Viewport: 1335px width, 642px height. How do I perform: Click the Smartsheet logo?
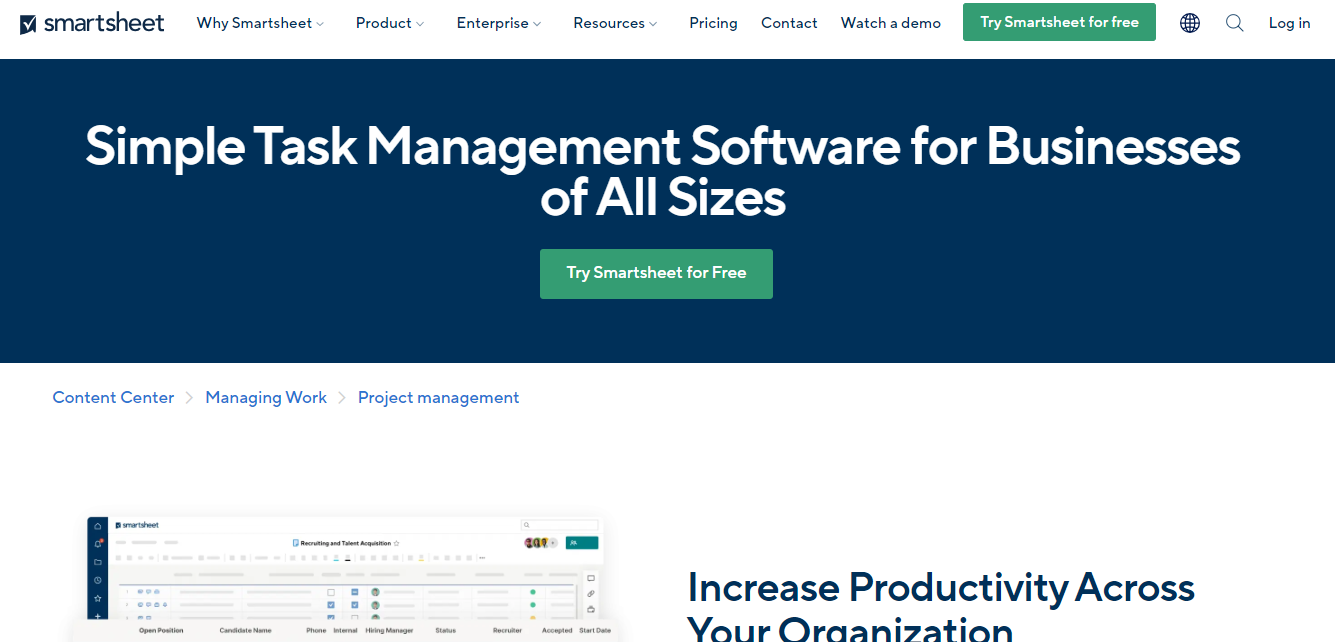pyautogui.click(x=92, y=23)
